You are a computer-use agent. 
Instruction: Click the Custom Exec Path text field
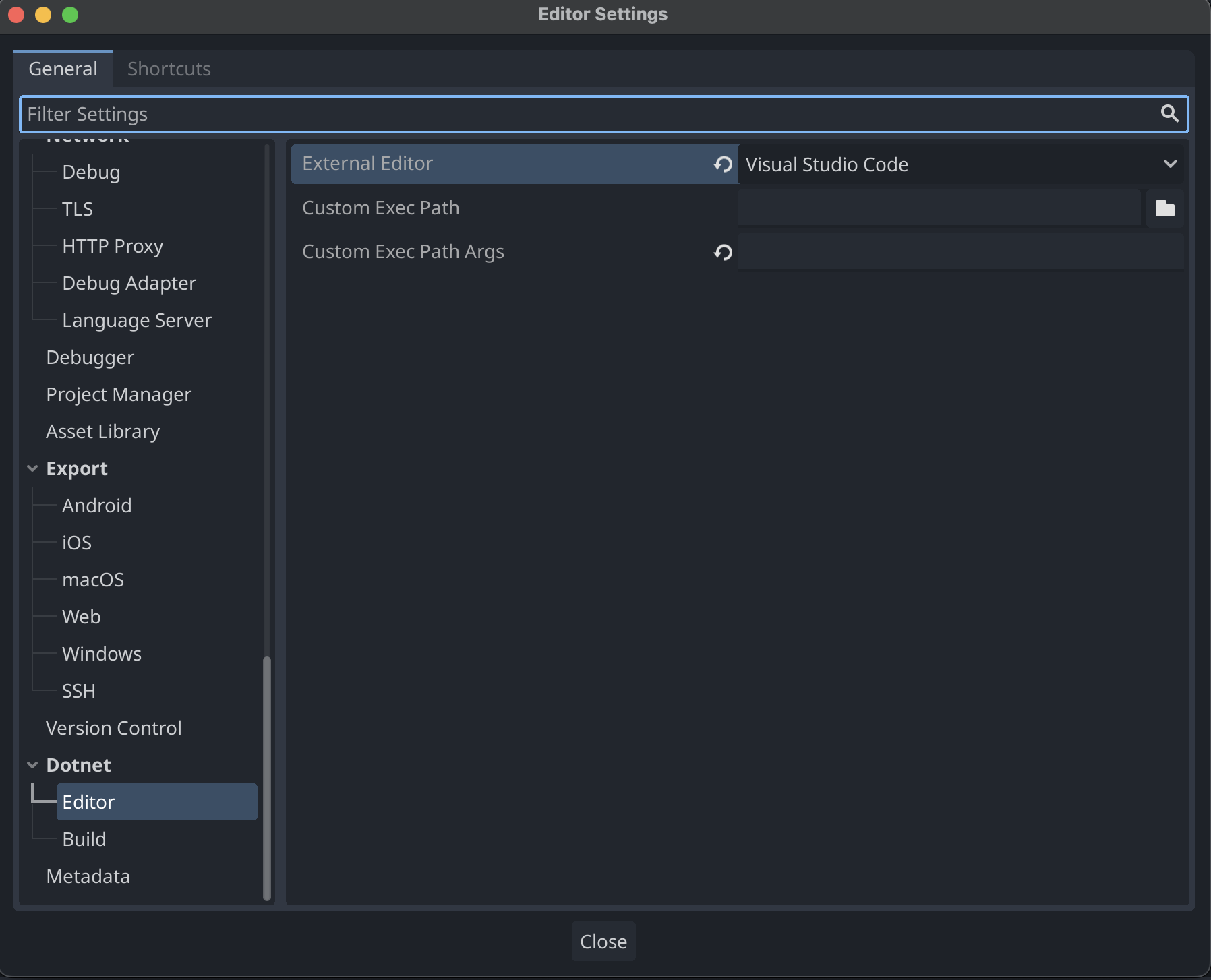click(937, 208)
